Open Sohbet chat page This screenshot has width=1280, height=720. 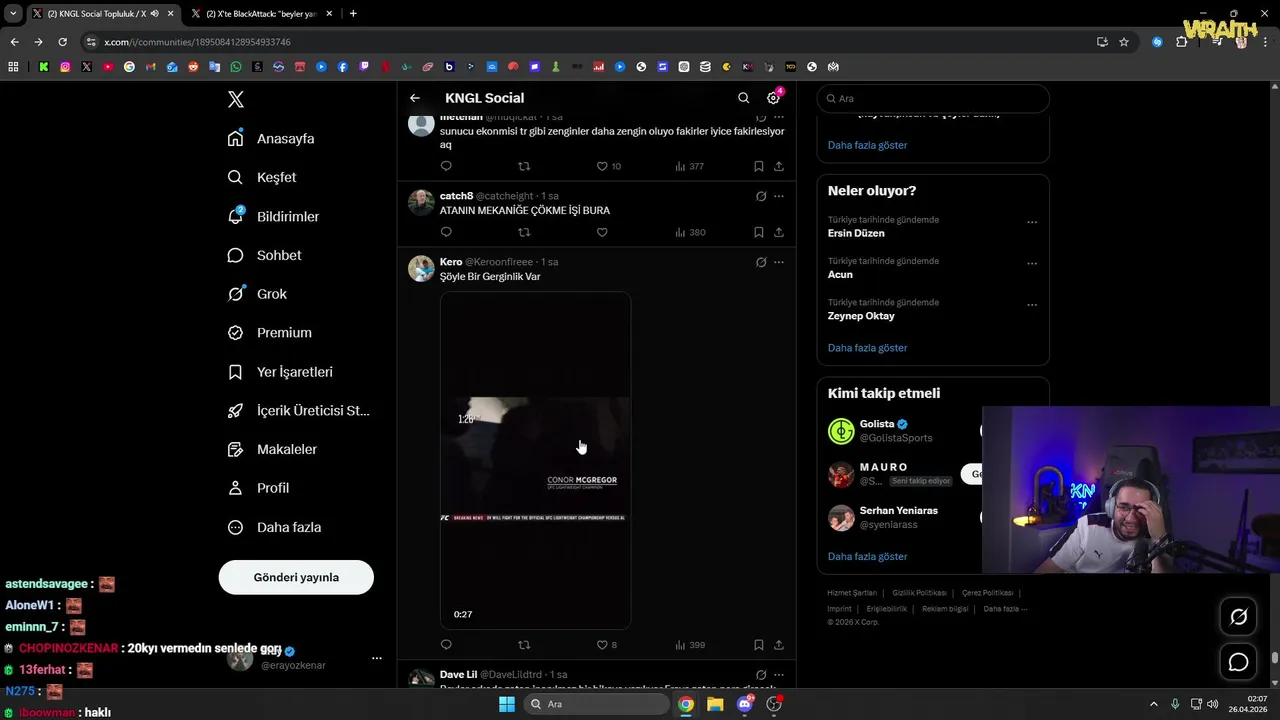pyautogui.click(x=264, y=255)
